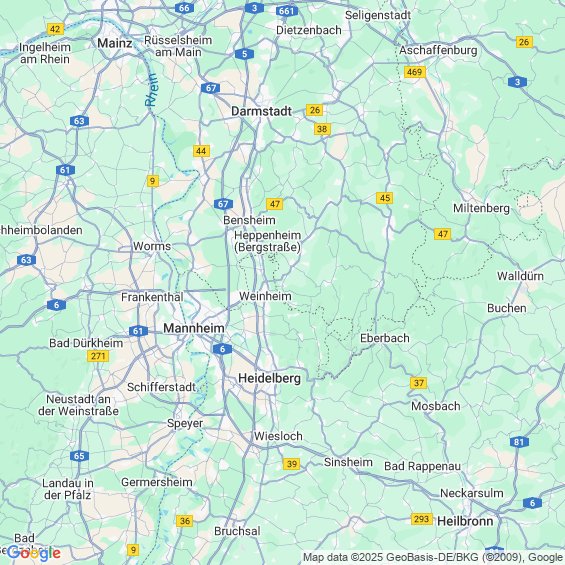565x565 pixels.
Task: Click the Heilbronn city label
Action: click(x=465, y=521)
